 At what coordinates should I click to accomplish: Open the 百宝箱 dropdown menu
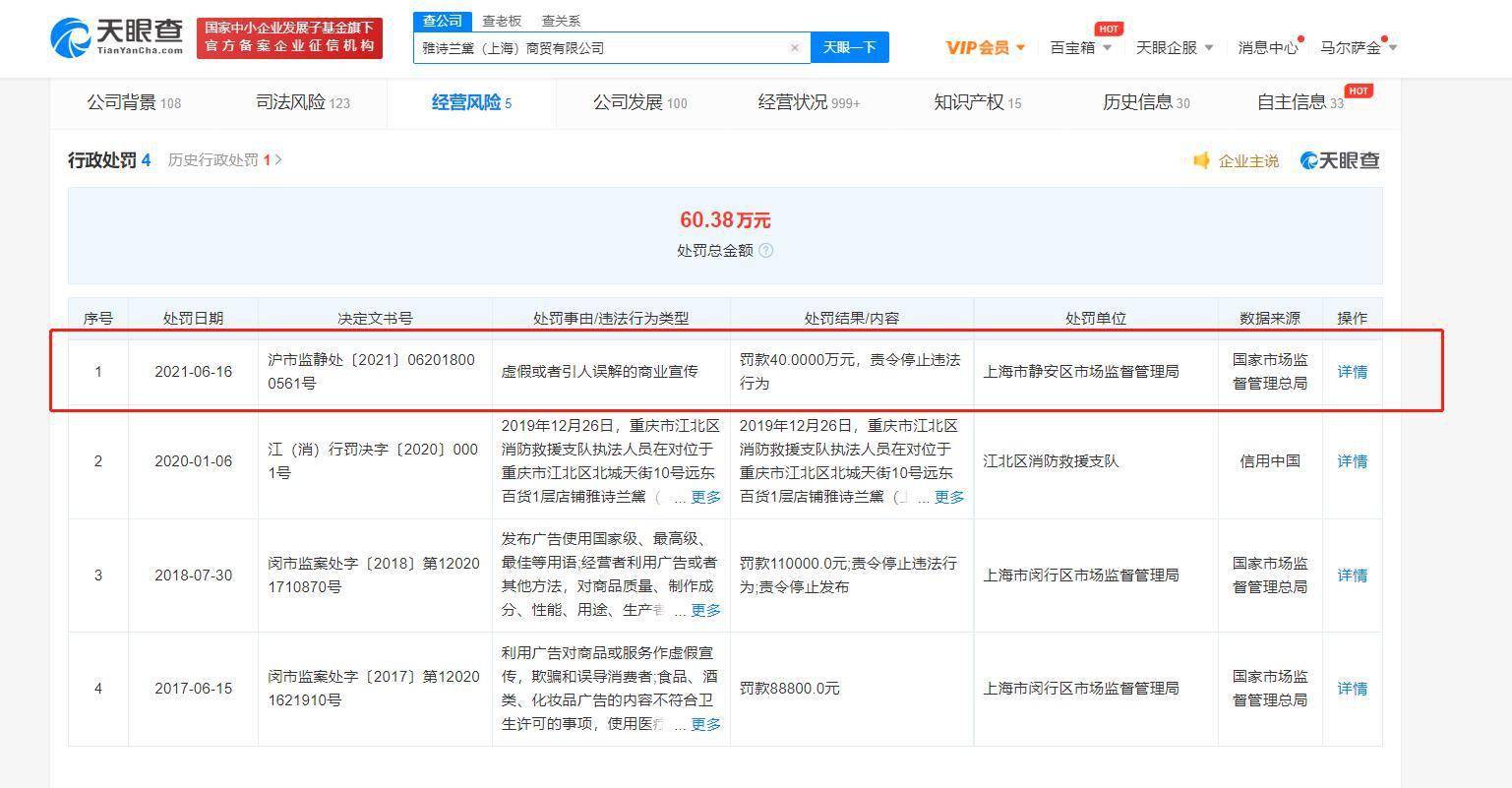click(1081, 47)
